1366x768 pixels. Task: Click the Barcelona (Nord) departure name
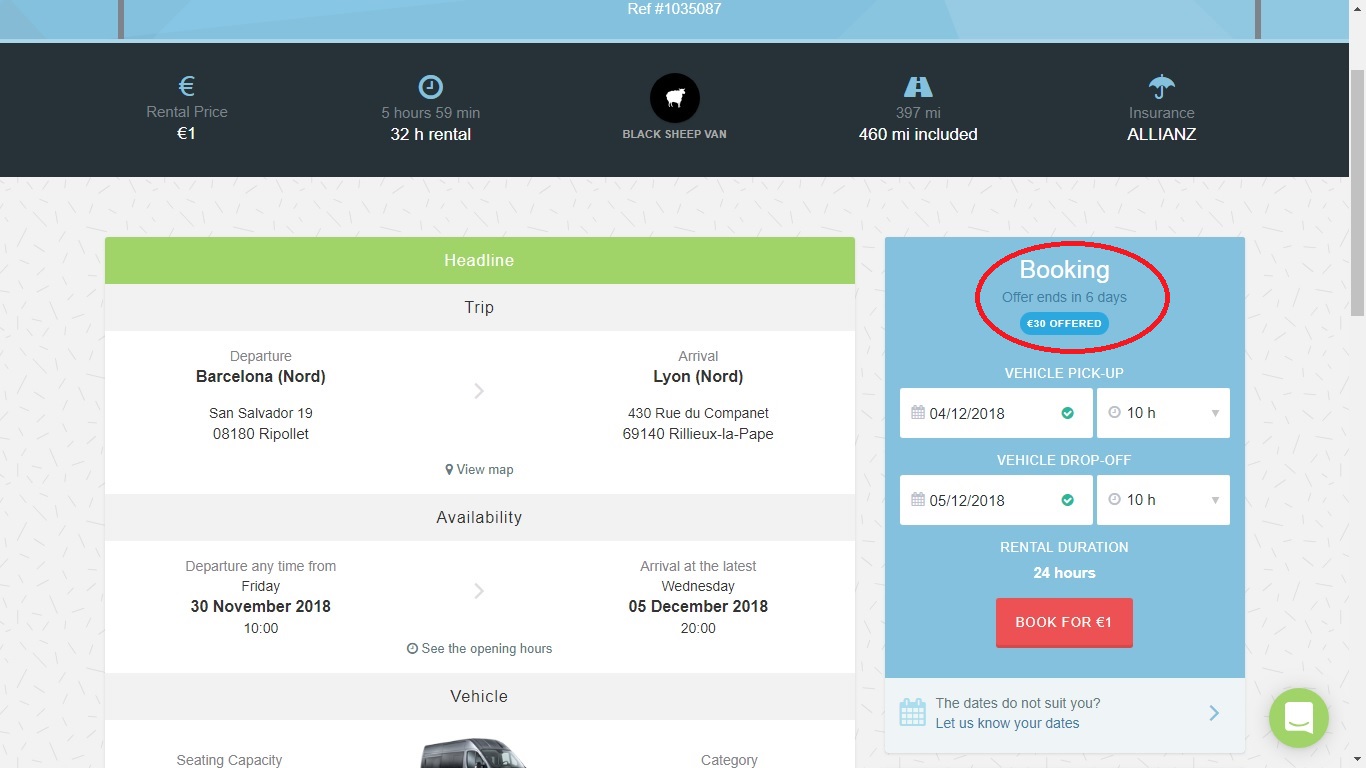pos(261,377)
